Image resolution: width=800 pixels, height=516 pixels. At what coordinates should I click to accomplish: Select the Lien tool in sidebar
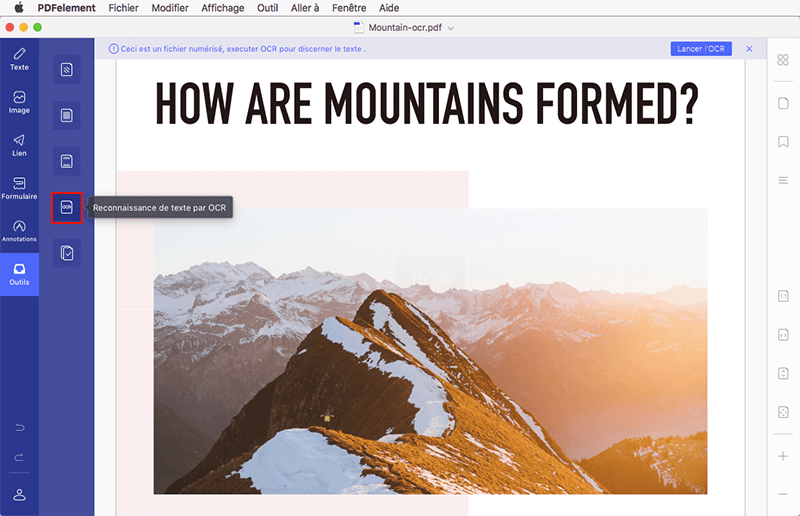coord(19,145)
